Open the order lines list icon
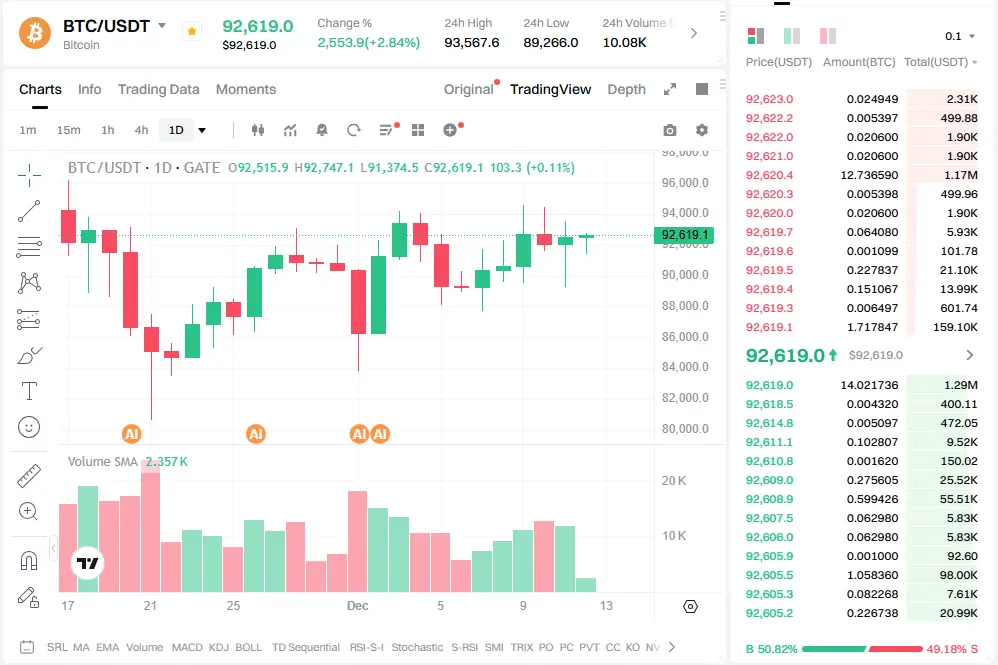 [x=386, y=130]
